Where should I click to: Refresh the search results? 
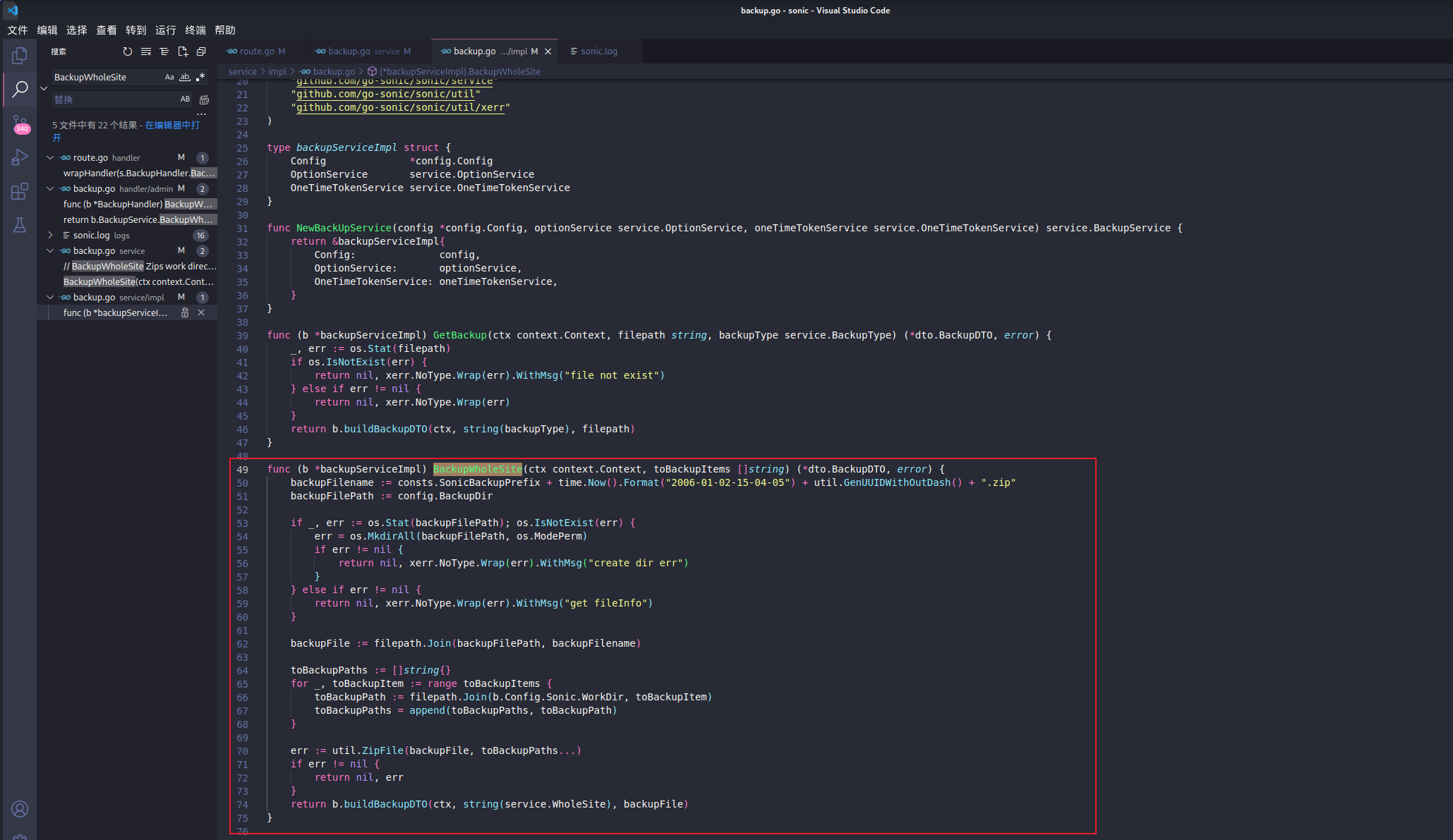[x=127, y=51]
